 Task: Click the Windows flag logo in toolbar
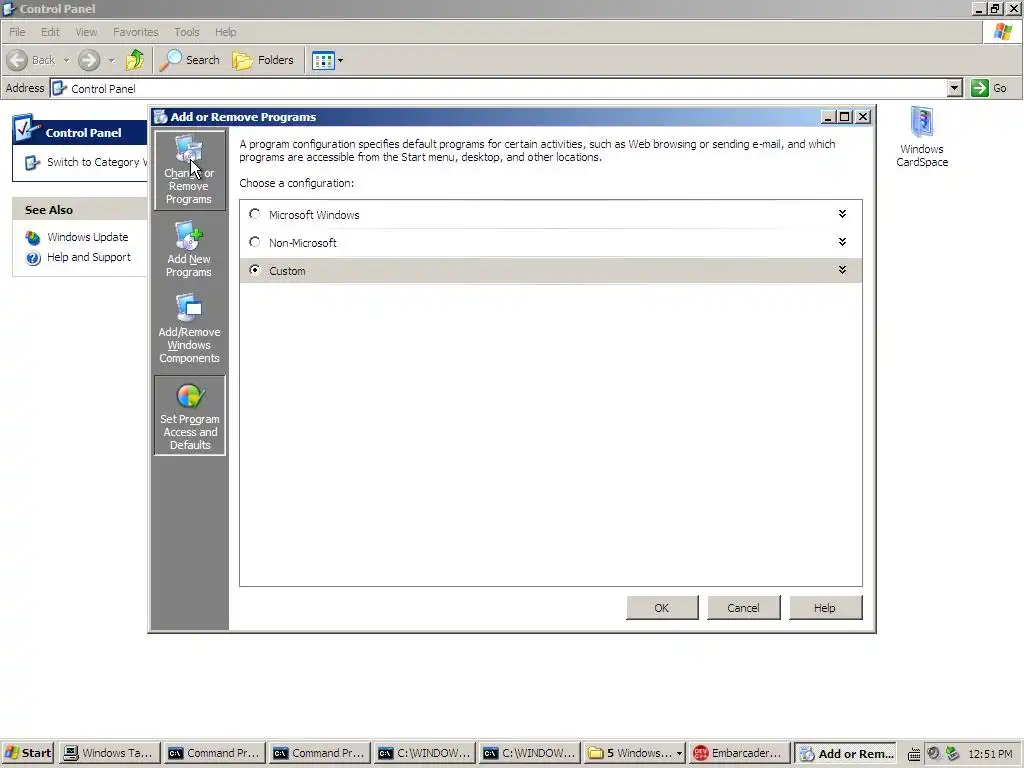(x=1002, y=31)
